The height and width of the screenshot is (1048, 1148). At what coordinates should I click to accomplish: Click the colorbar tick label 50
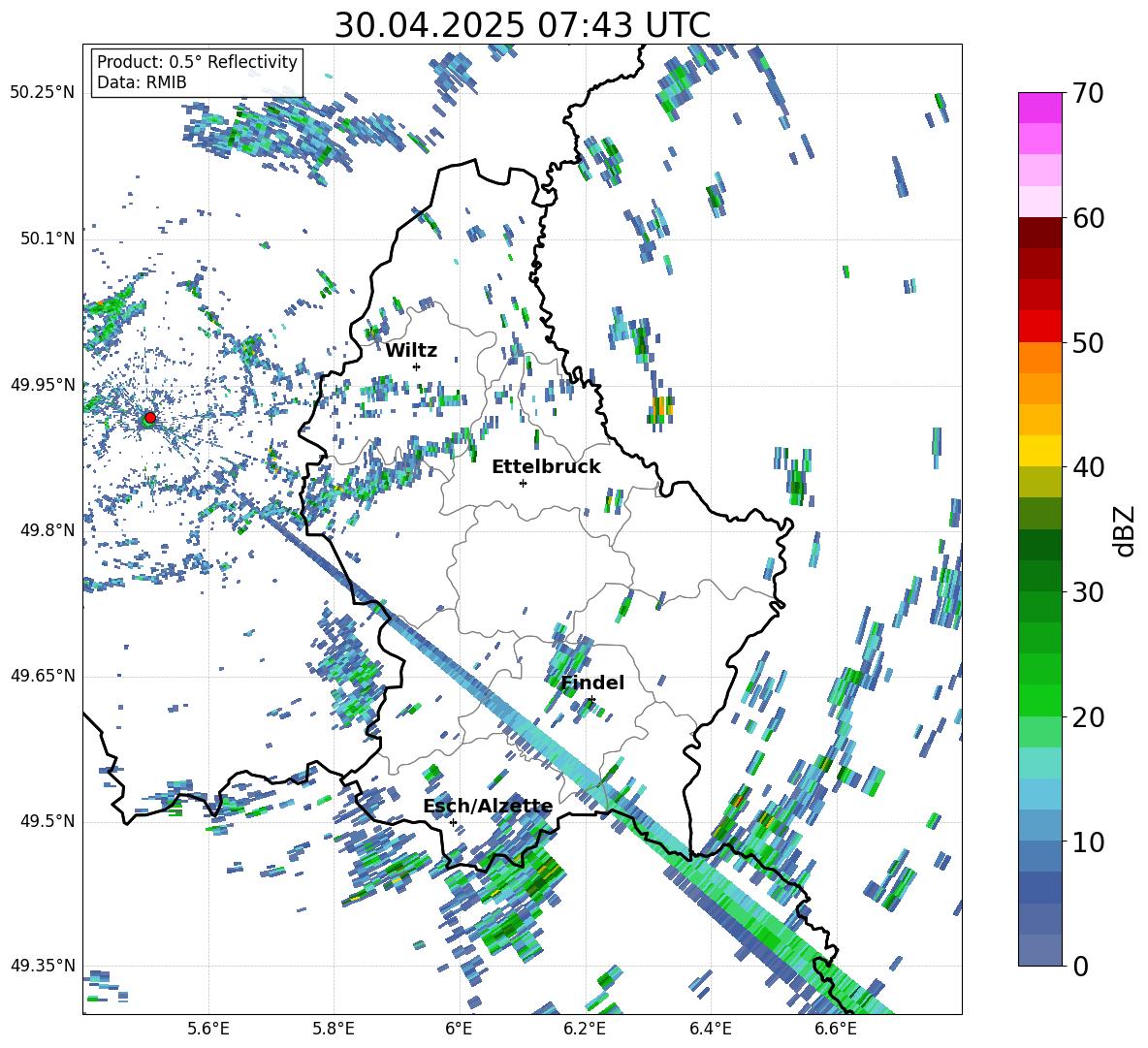click(1088, 342)
